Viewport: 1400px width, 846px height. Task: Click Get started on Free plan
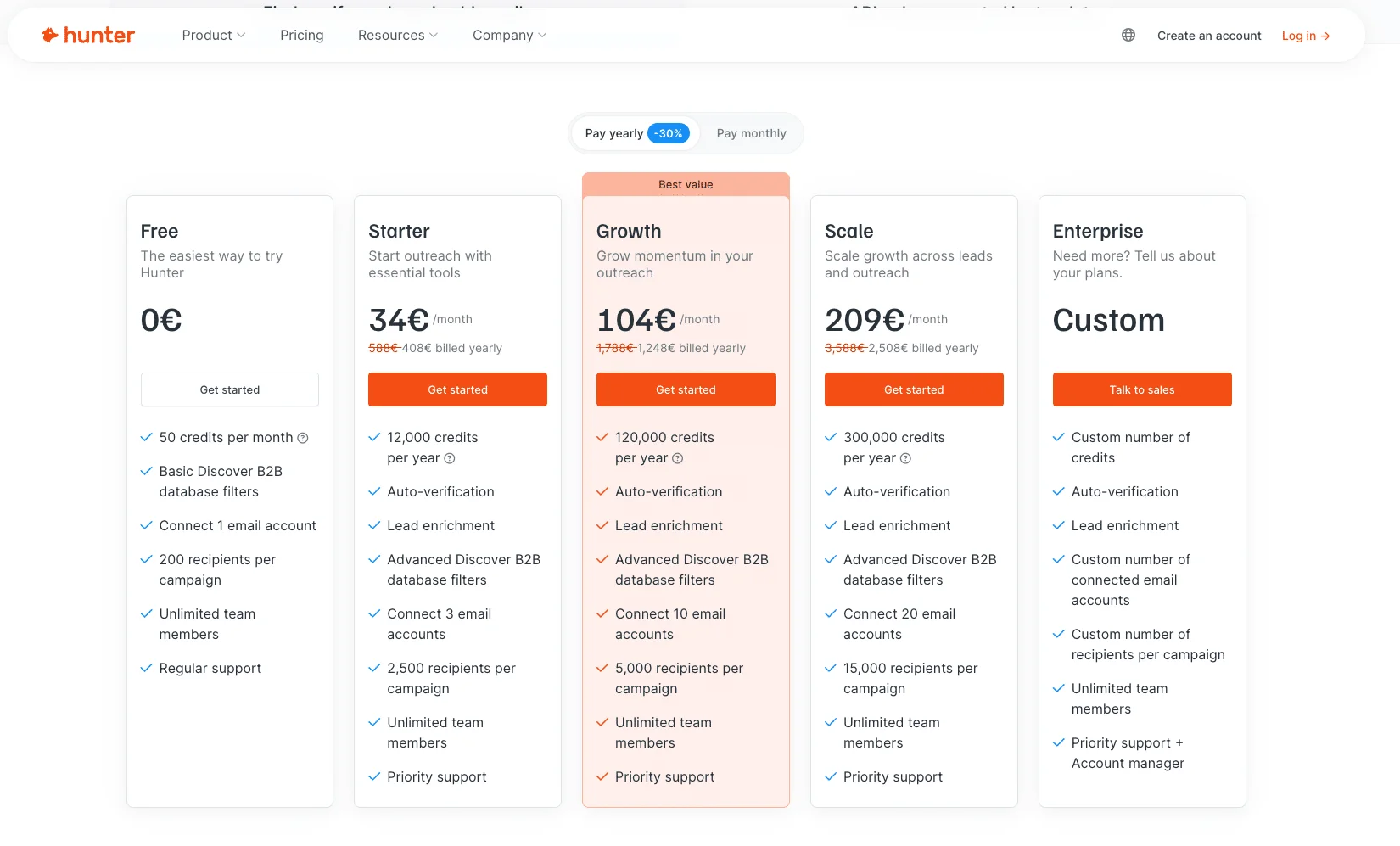[230, 389]
